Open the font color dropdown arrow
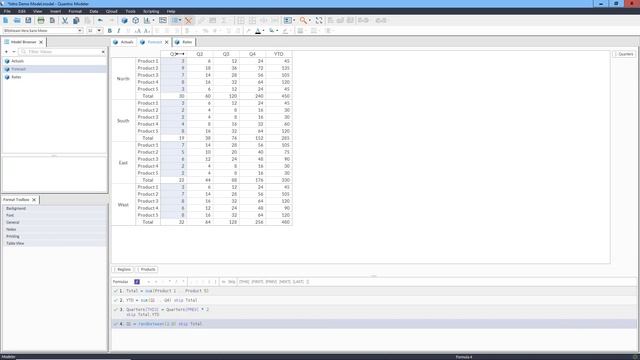This screenshot has height=360, width=640. (263, 31)
